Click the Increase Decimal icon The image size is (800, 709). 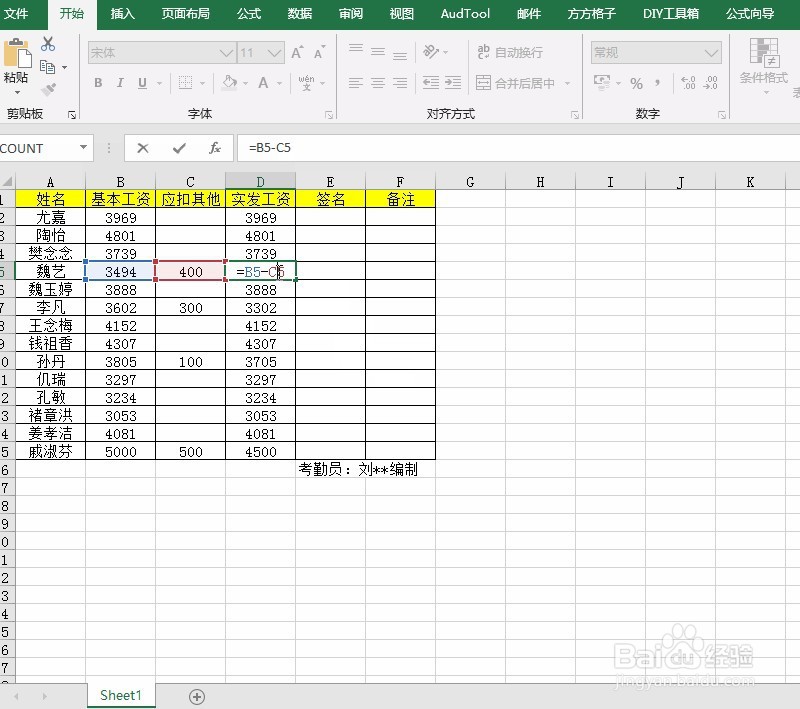(690, 82)
